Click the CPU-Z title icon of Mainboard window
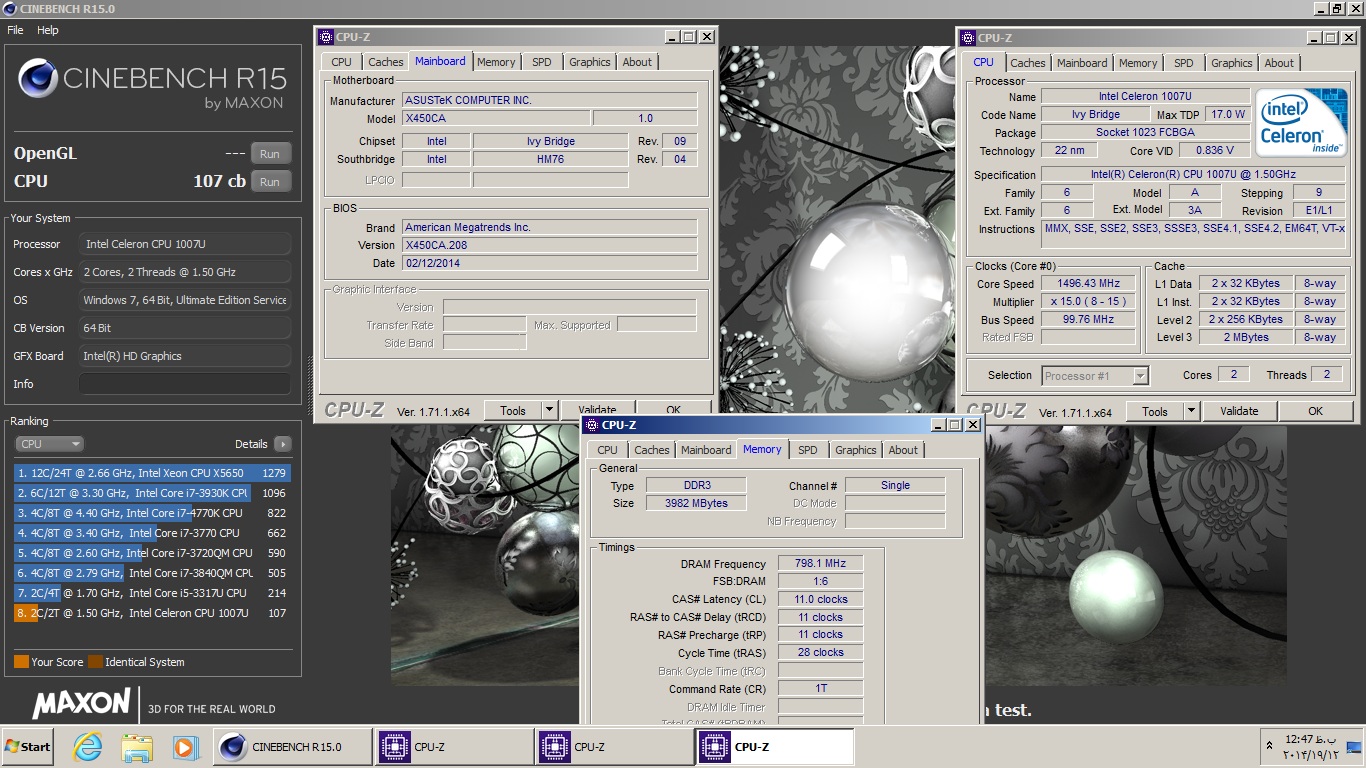1366x768 pixels. click(x=326, y=37)
